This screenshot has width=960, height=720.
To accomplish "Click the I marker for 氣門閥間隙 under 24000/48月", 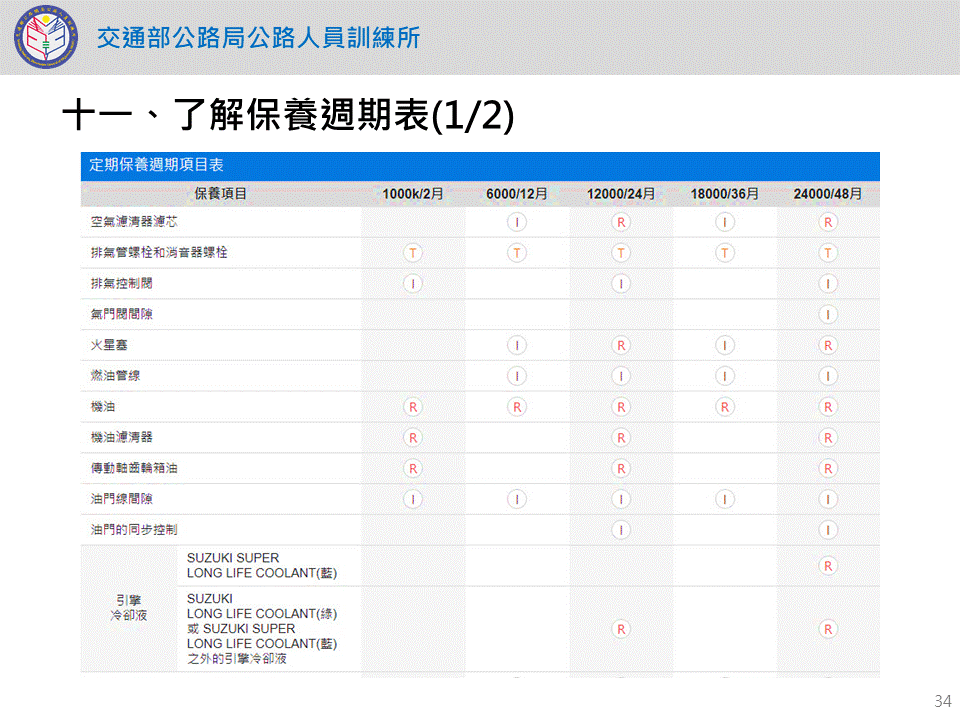I will 828,315.
